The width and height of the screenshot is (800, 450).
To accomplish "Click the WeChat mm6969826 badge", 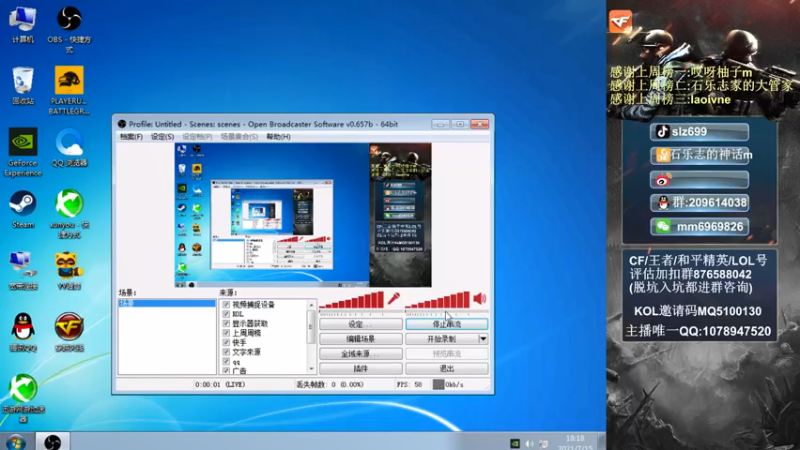I will pos(699,227).
